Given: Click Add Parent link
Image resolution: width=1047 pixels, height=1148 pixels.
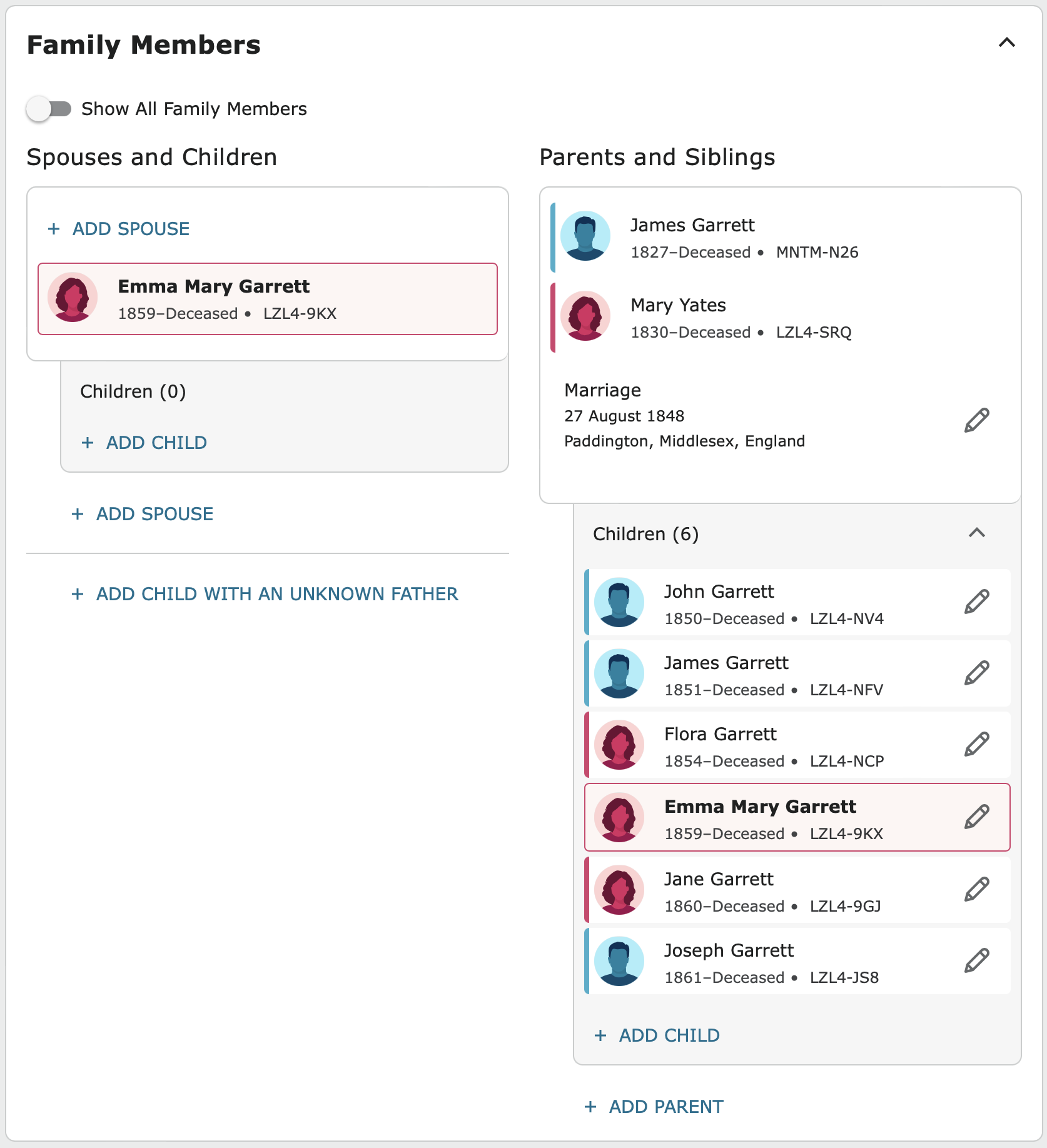Looking at the screenshot, I should coord(654,1107).
